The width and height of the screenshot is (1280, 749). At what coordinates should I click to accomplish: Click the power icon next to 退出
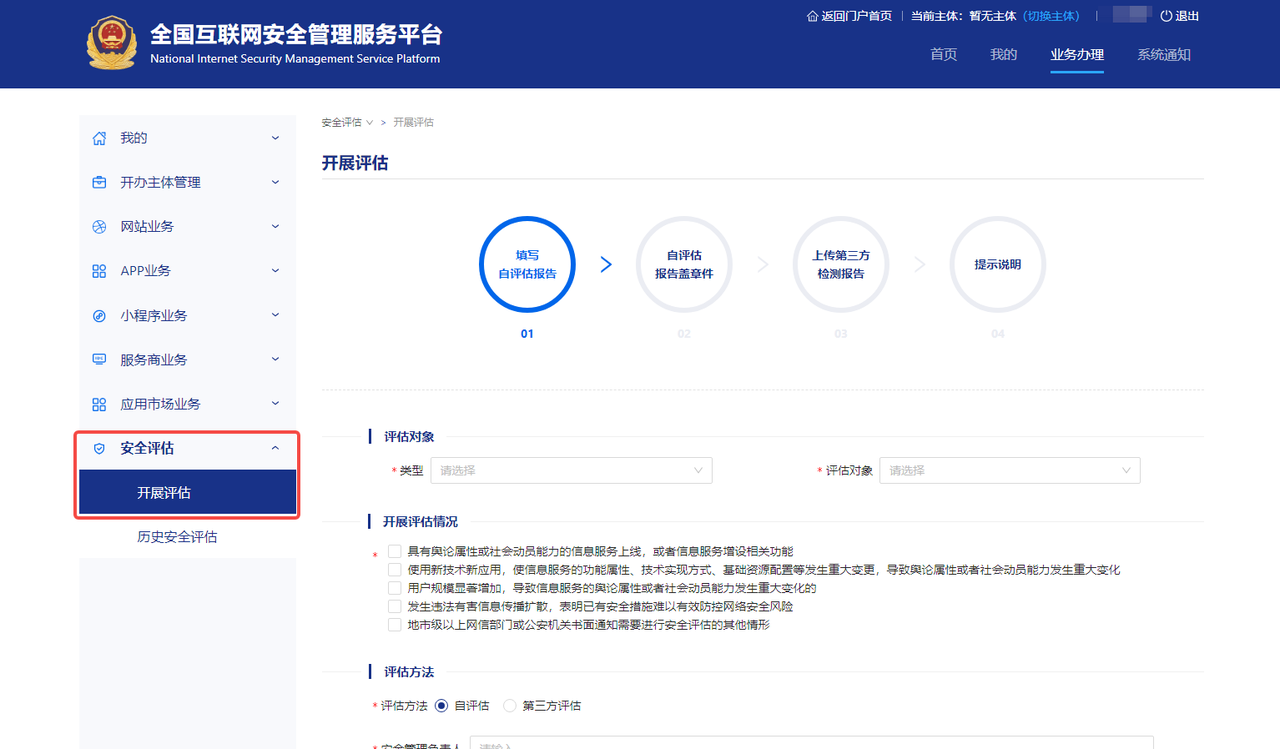coord(1166,16)
